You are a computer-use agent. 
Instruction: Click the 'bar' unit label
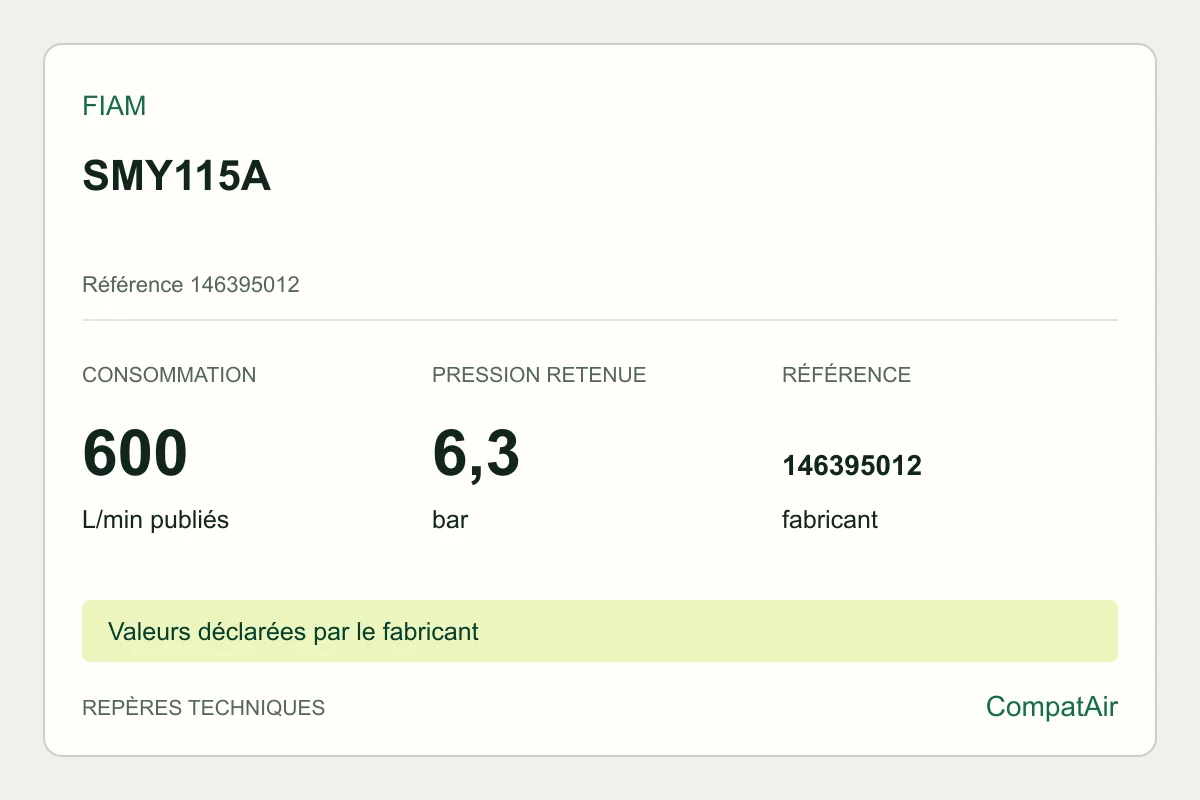click(450, 520)
